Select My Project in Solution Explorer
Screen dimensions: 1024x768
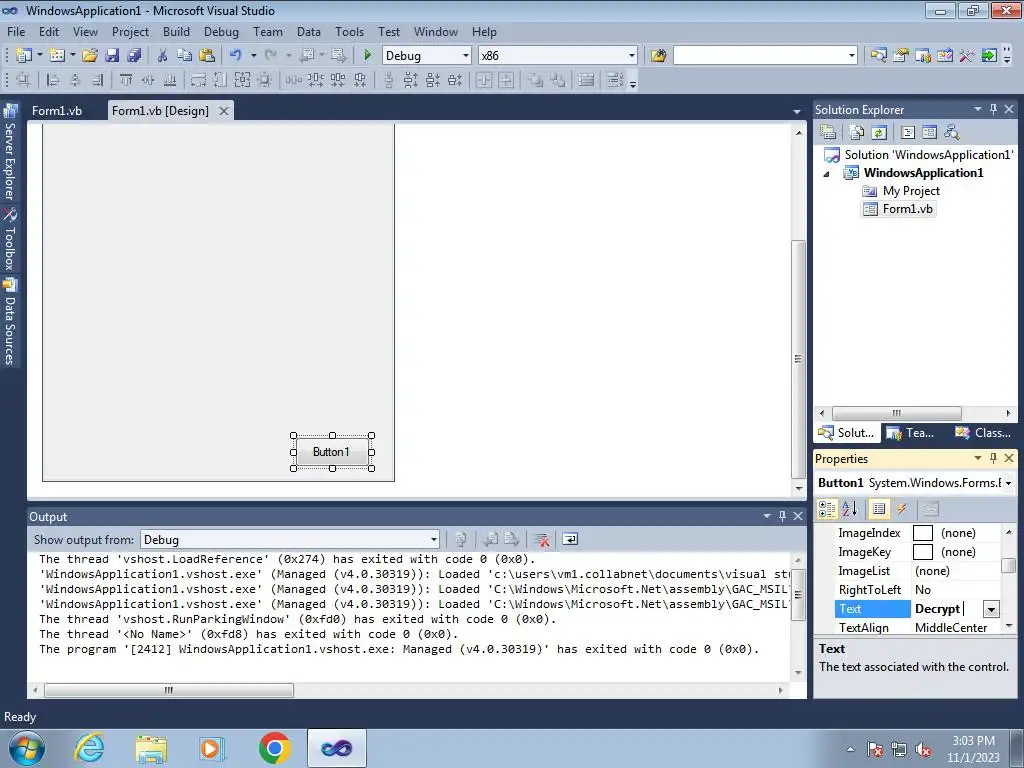(911, 191)
